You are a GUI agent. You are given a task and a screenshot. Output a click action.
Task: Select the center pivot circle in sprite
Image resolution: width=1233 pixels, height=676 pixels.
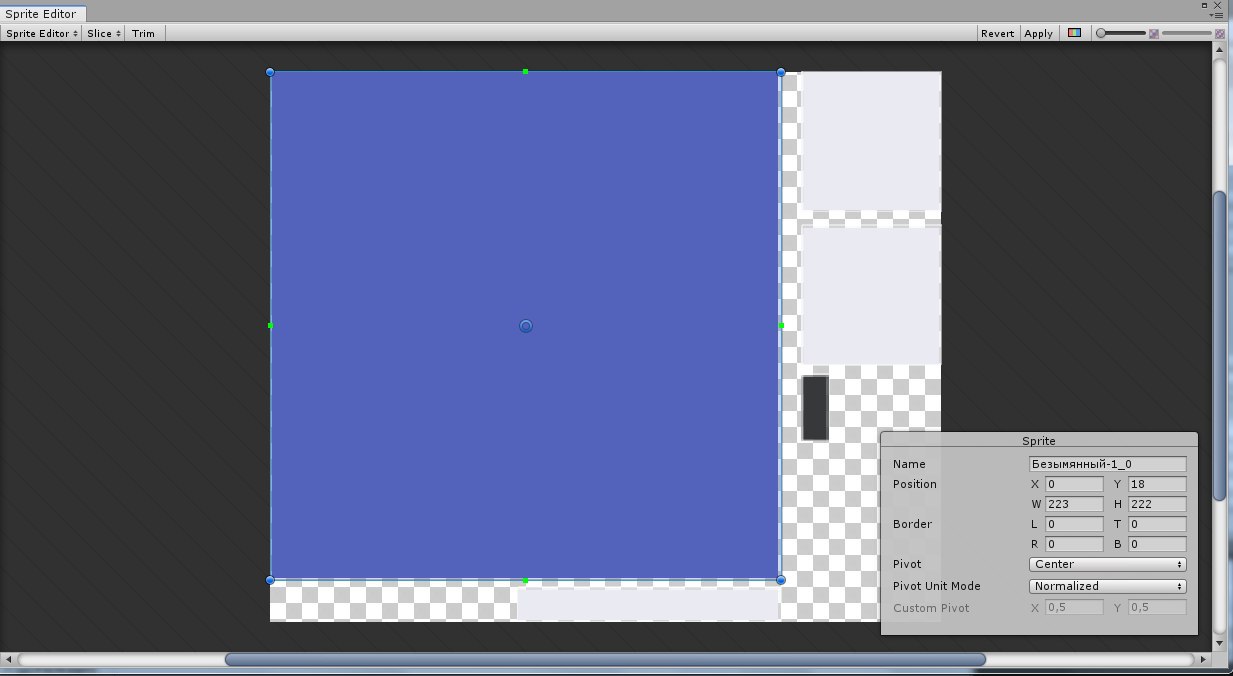click(x=526, y=326)
